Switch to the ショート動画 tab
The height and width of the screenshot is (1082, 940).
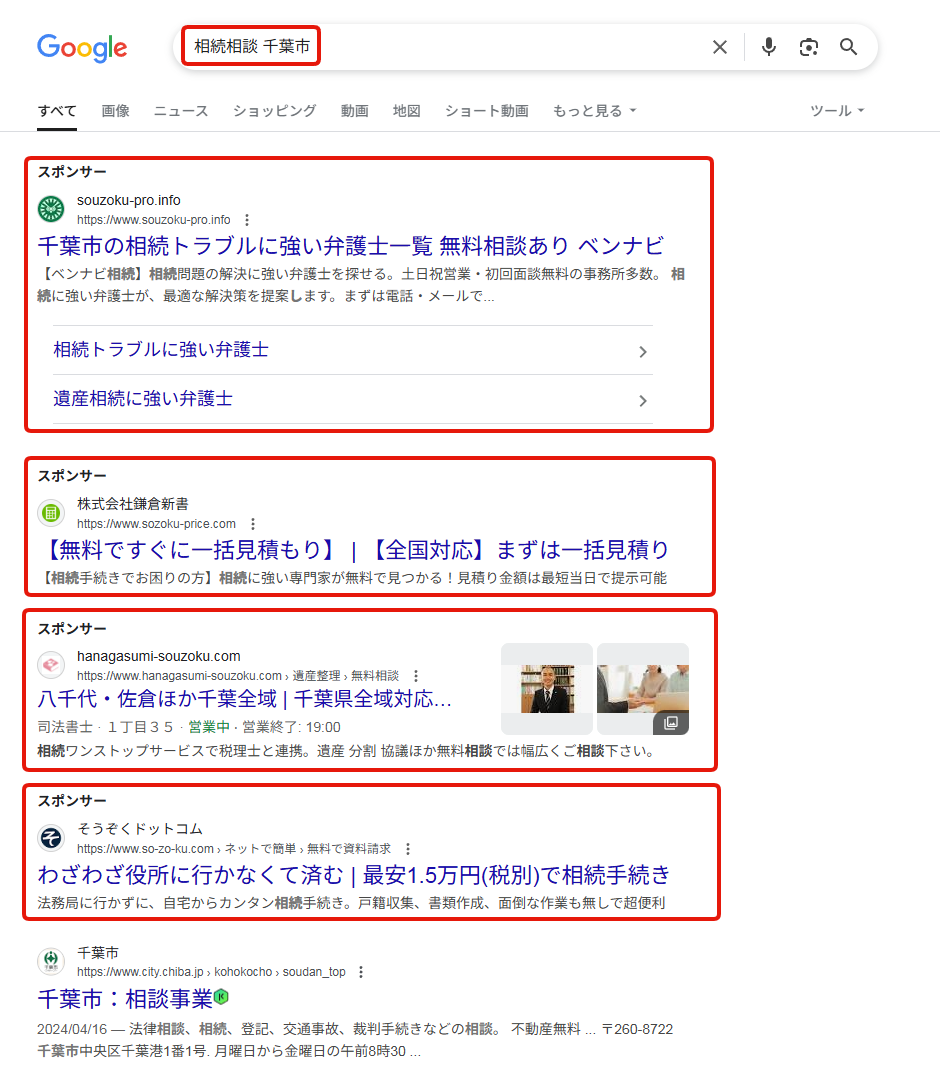pos(487,111)
